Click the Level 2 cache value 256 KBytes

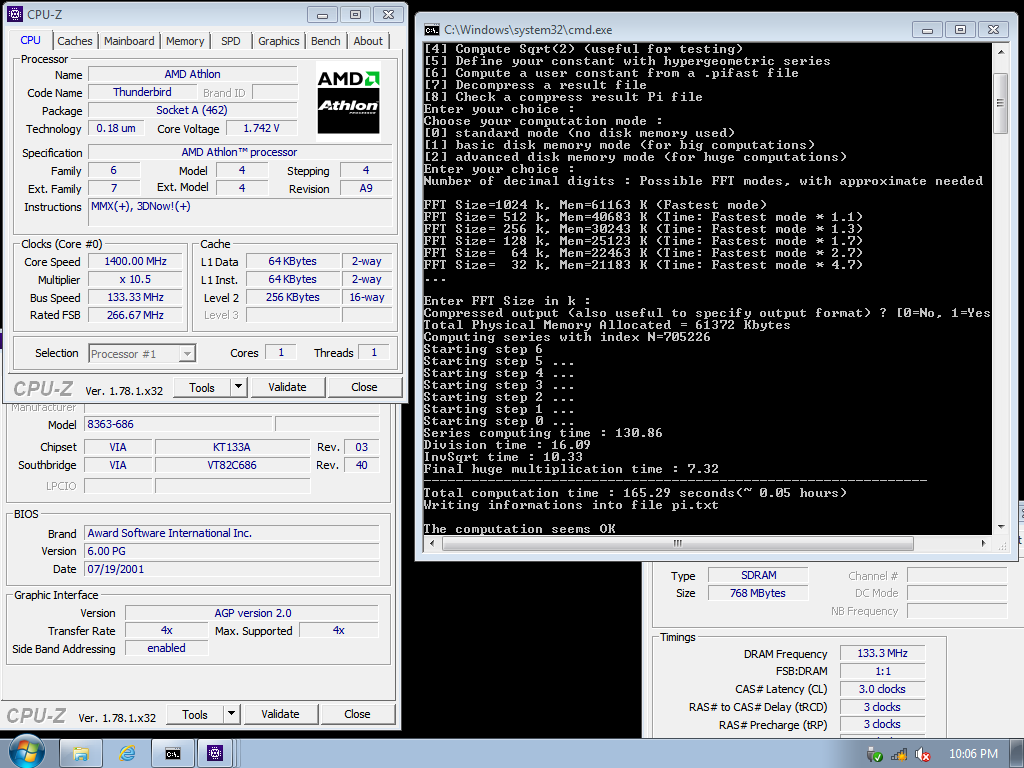tap(292, 297)
